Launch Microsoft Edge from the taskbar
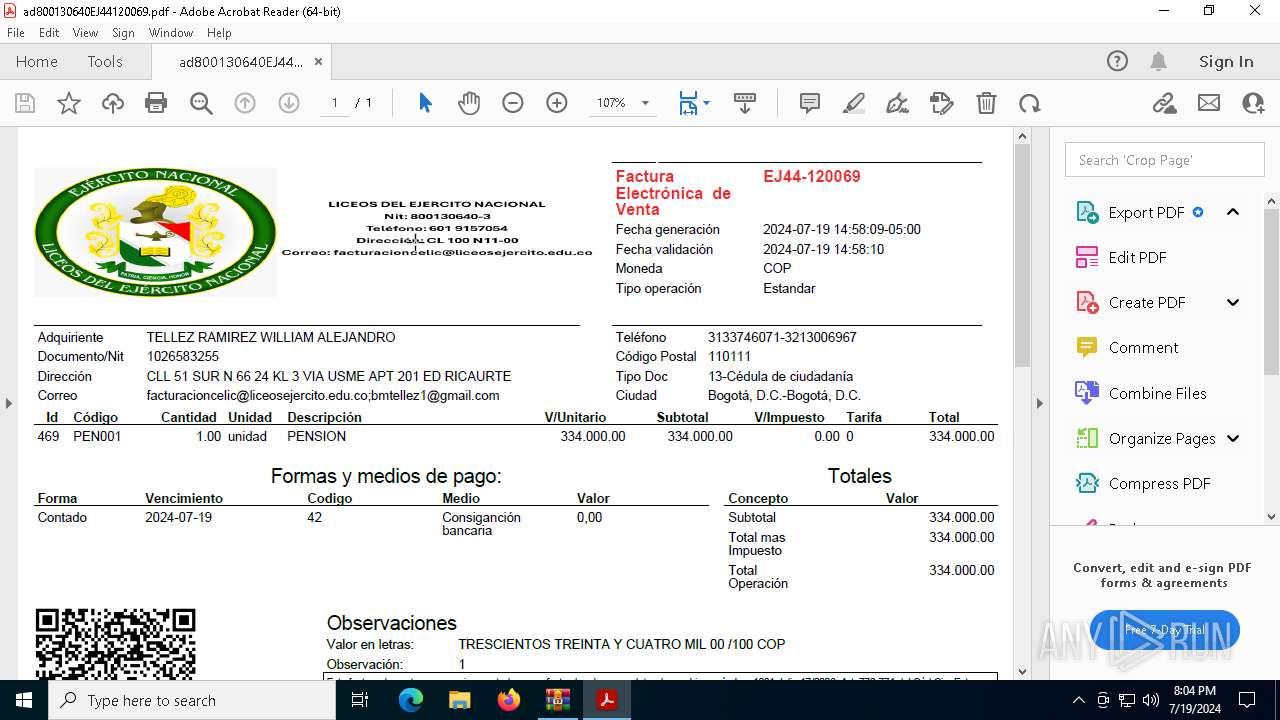 [411, 700]
